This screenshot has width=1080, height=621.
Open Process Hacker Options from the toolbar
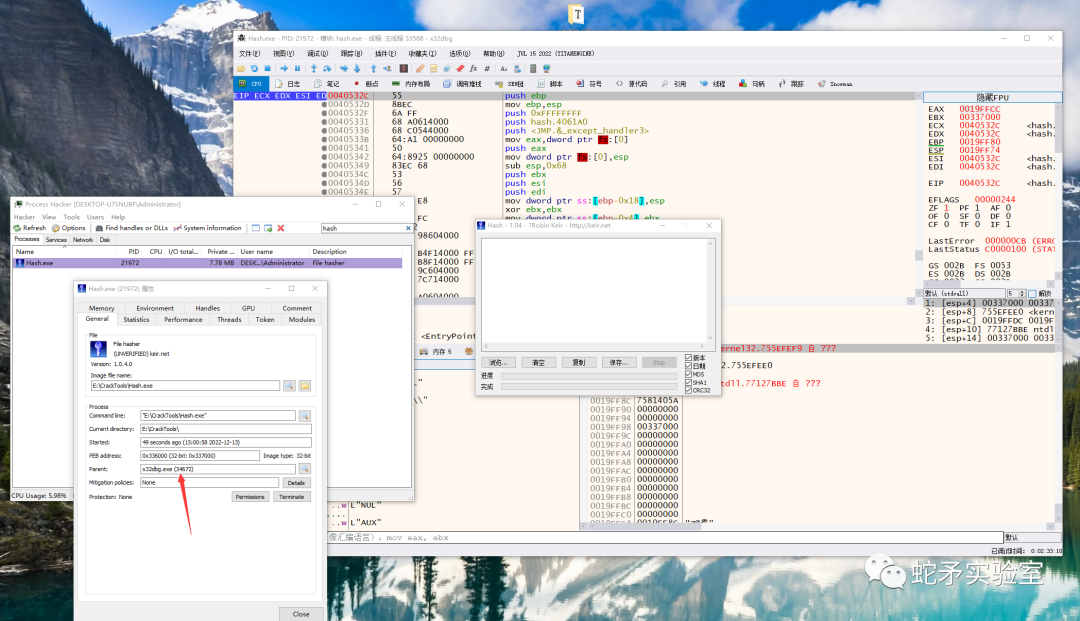coord(68,228)
